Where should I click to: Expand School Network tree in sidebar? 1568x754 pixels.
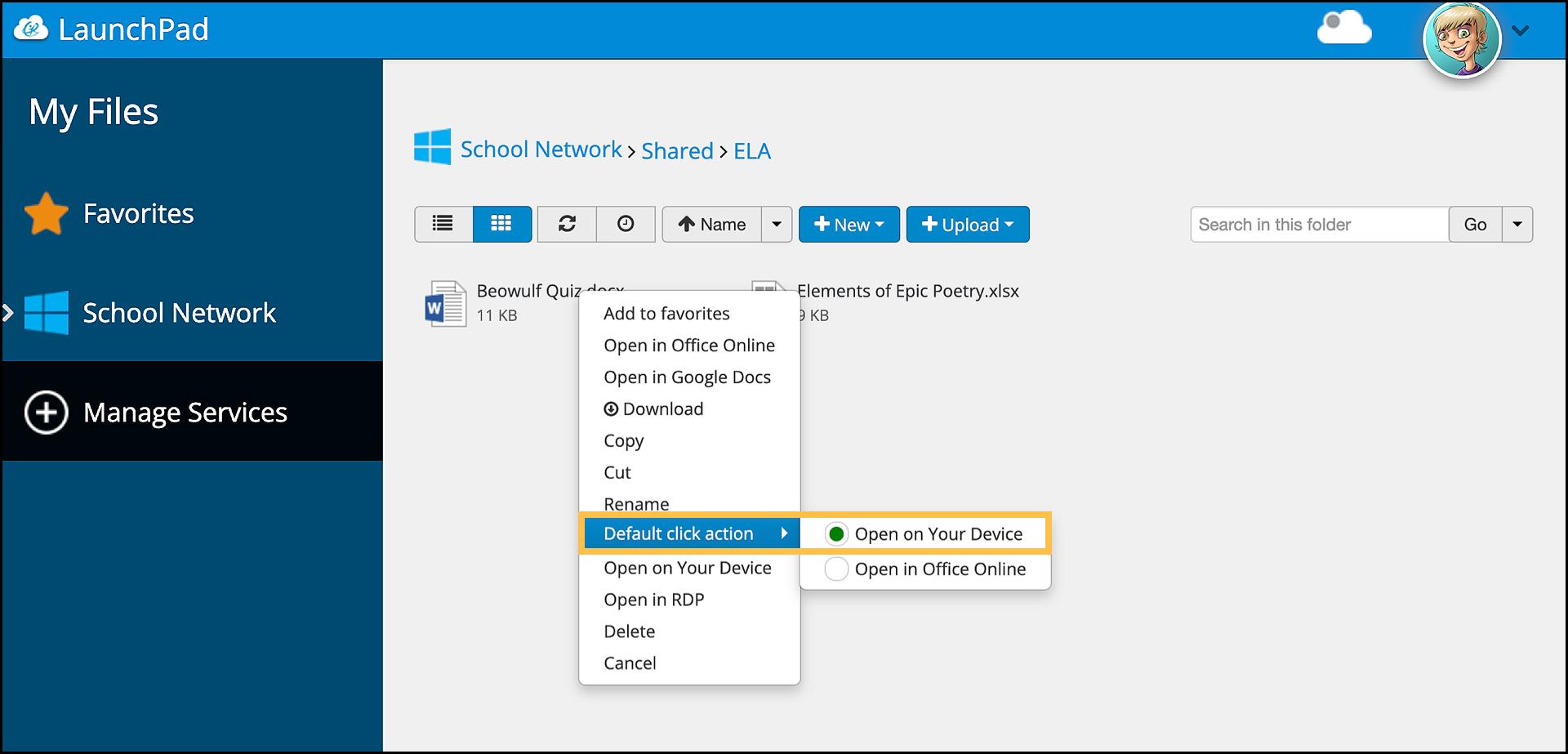coord(9,313)
